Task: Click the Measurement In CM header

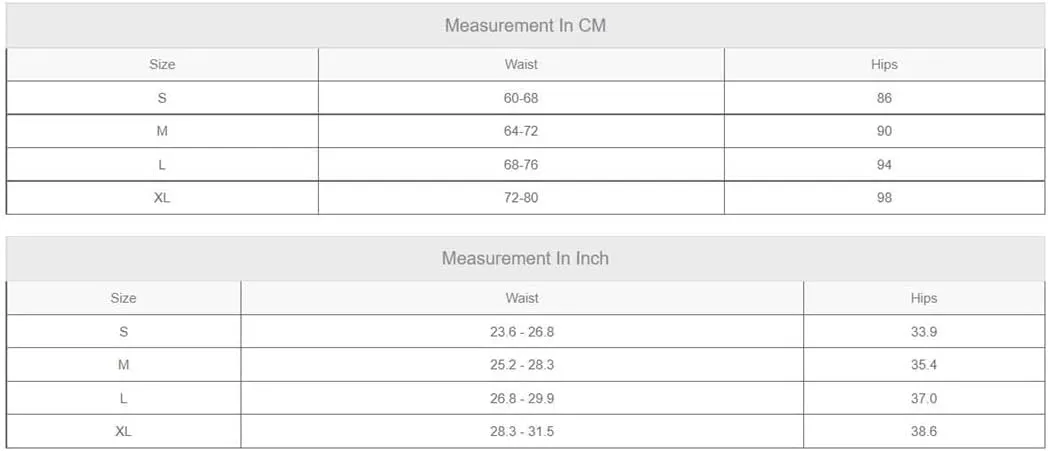Action: (525, 26)
